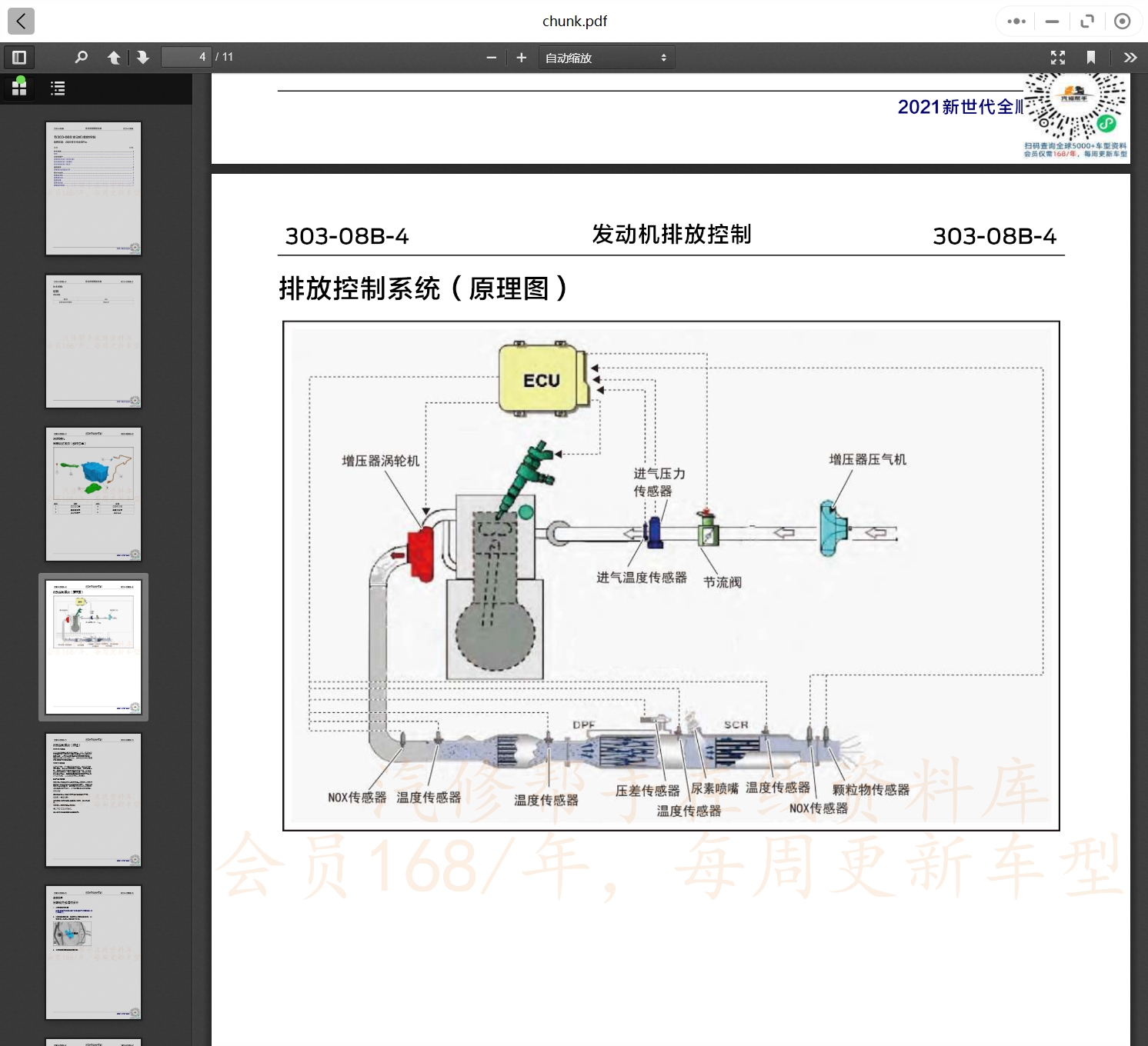Expand the secondary tools chevron menu
1148x1046 pixels.
pos(1130,58)
